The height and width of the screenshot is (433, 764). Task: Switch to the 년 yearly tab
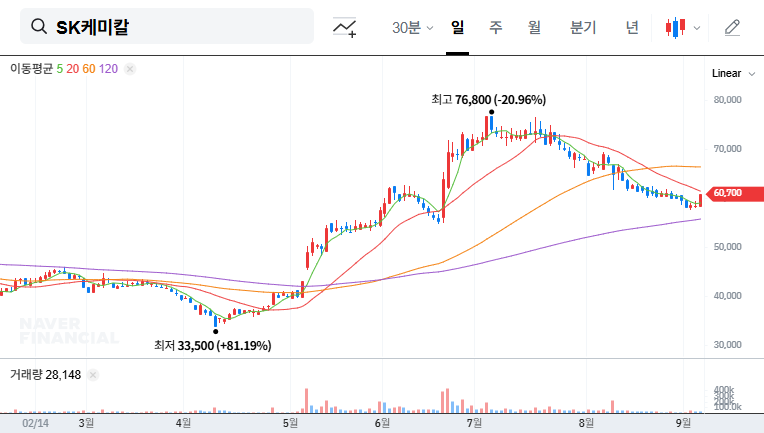tap(632, 27)
